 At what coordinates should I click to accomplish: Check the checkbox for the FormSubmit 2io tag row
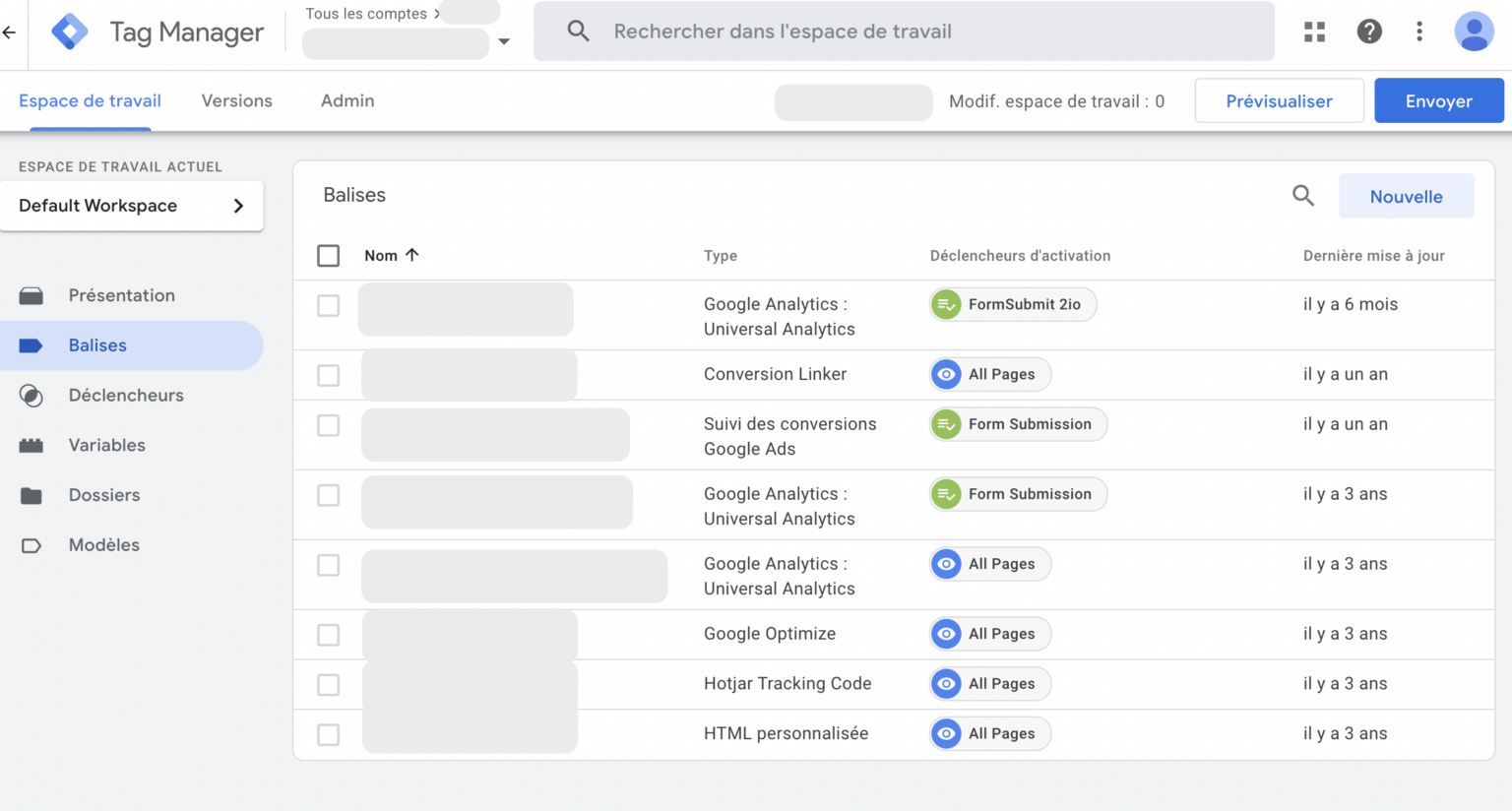(328, 305)
